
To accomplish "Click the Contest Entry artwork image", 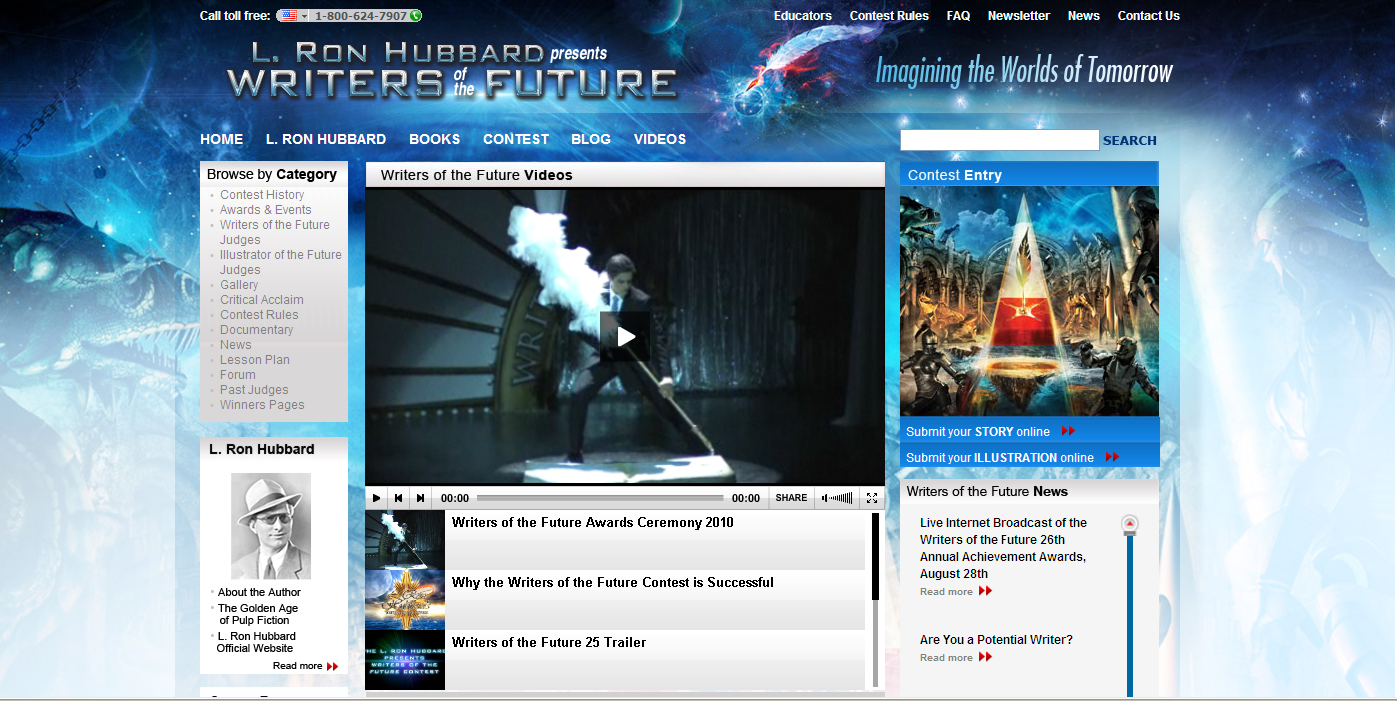I will (1029, 301).
